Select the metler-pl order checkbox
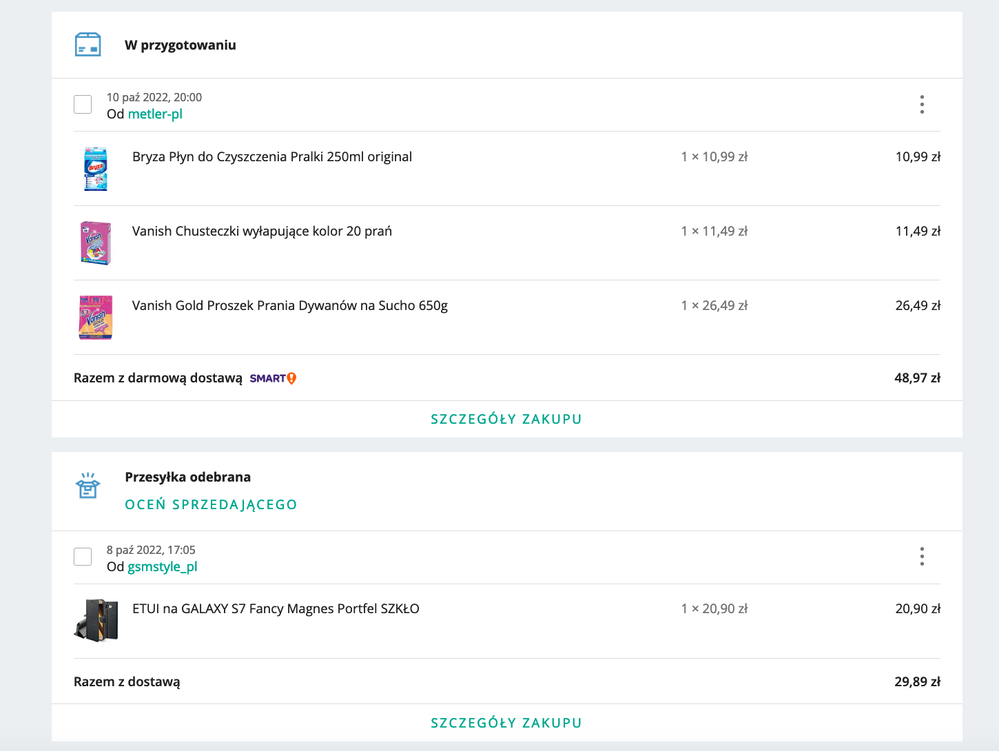Viewport: 999px width, 751px height. 83,104
